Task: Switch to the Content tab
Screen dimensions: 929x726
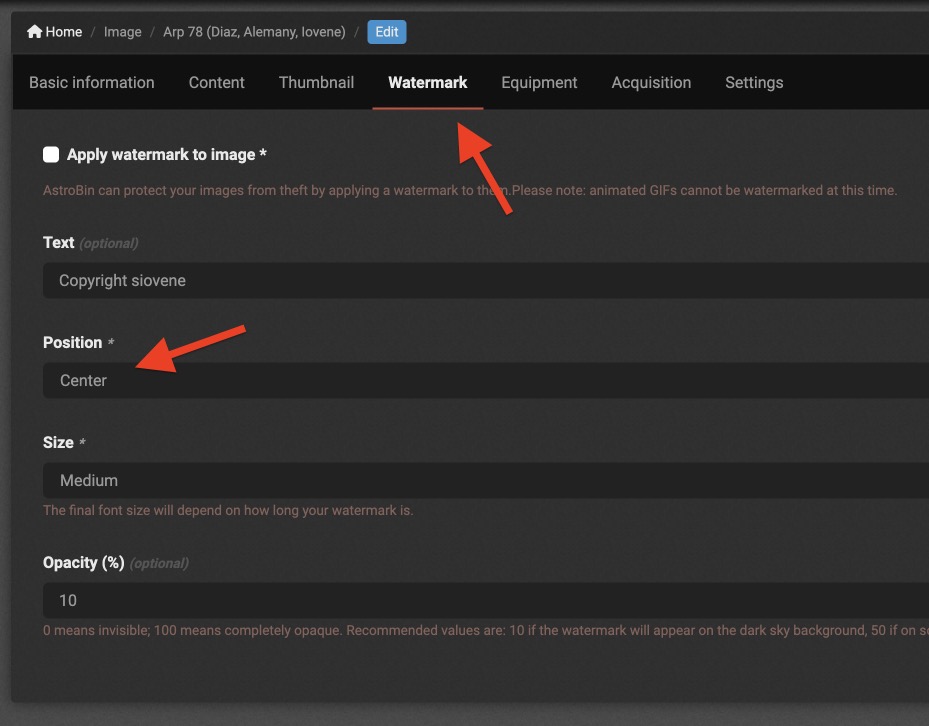Action: coord(216,82)
